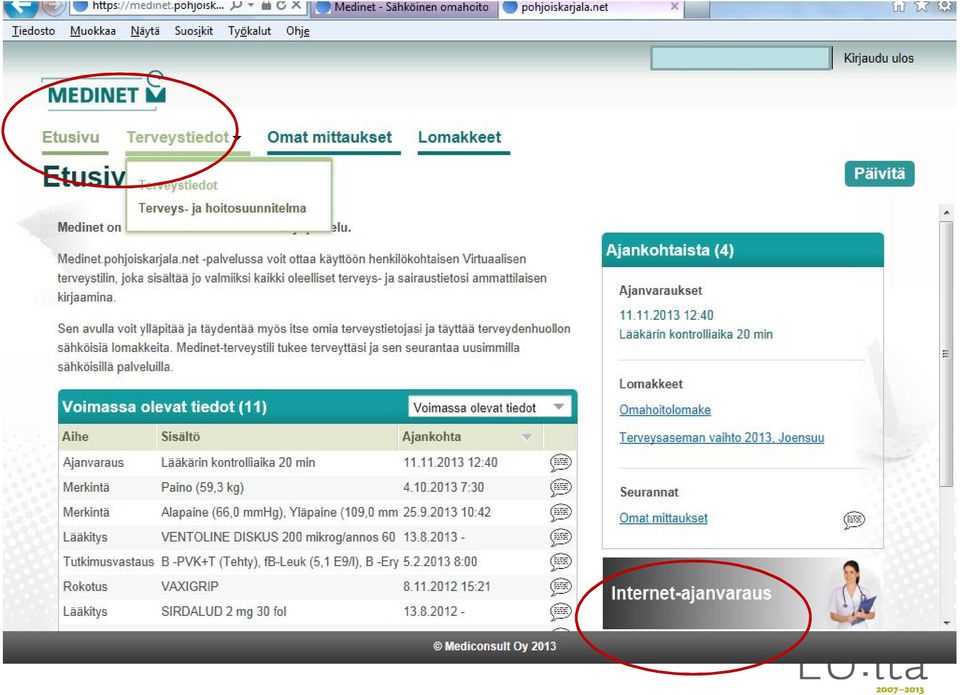Click Ajankohtaista (4) panel header
The image size is (960, 695).
point(743,250)
